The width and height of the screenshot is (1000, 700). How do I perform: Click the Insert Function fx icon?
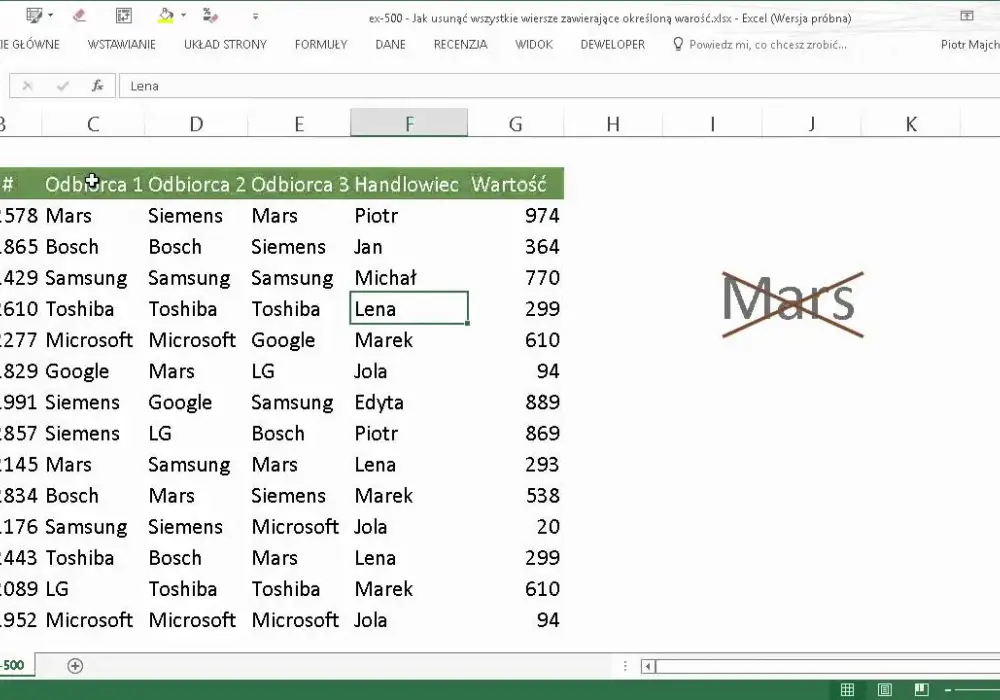click(x=97, y=85)
